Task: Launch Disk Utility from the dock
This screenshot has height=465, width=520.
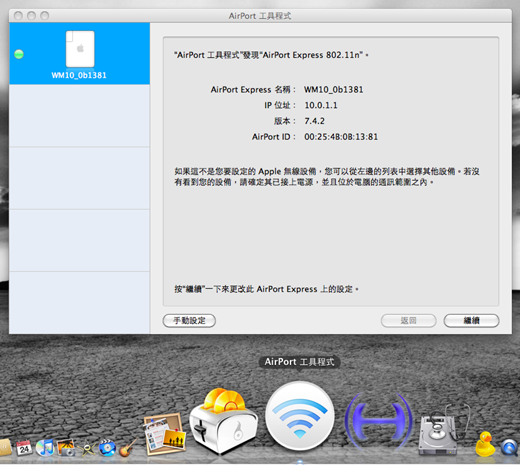Action: click(x=443, y=430)
